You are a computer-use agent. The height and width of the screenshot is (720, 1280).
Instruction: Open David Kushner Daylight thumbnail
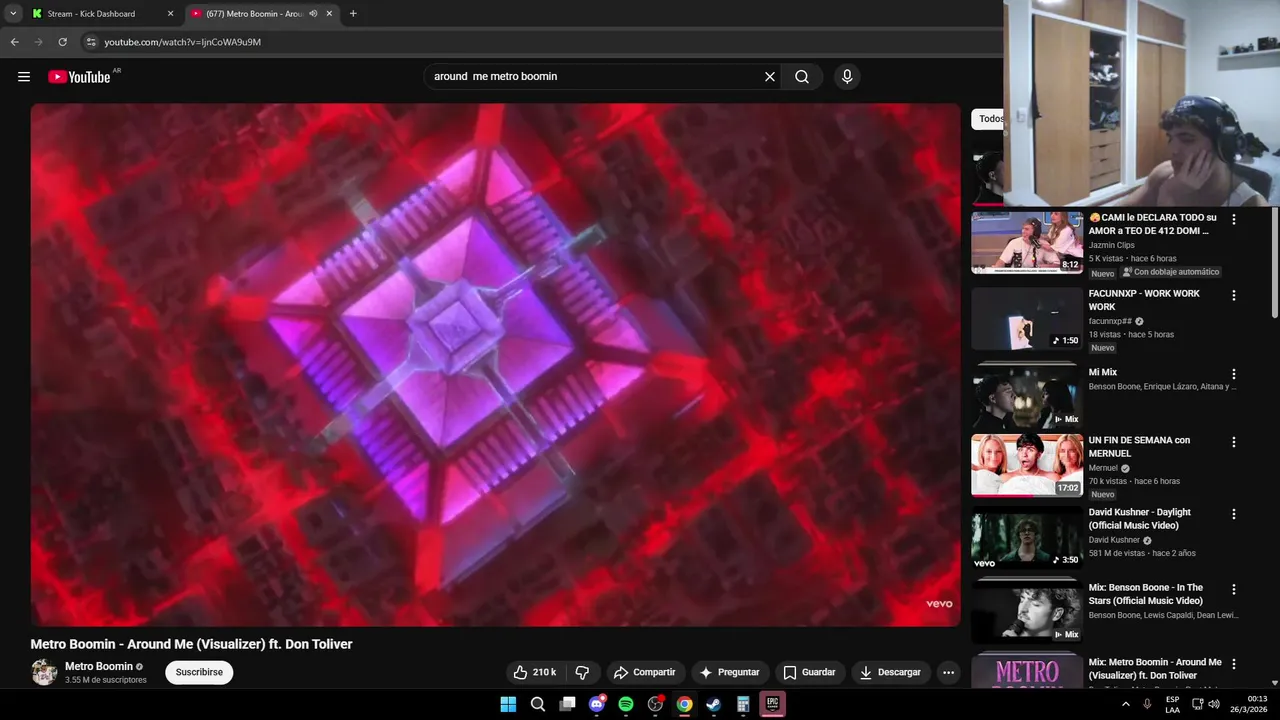pos(1027,539)
